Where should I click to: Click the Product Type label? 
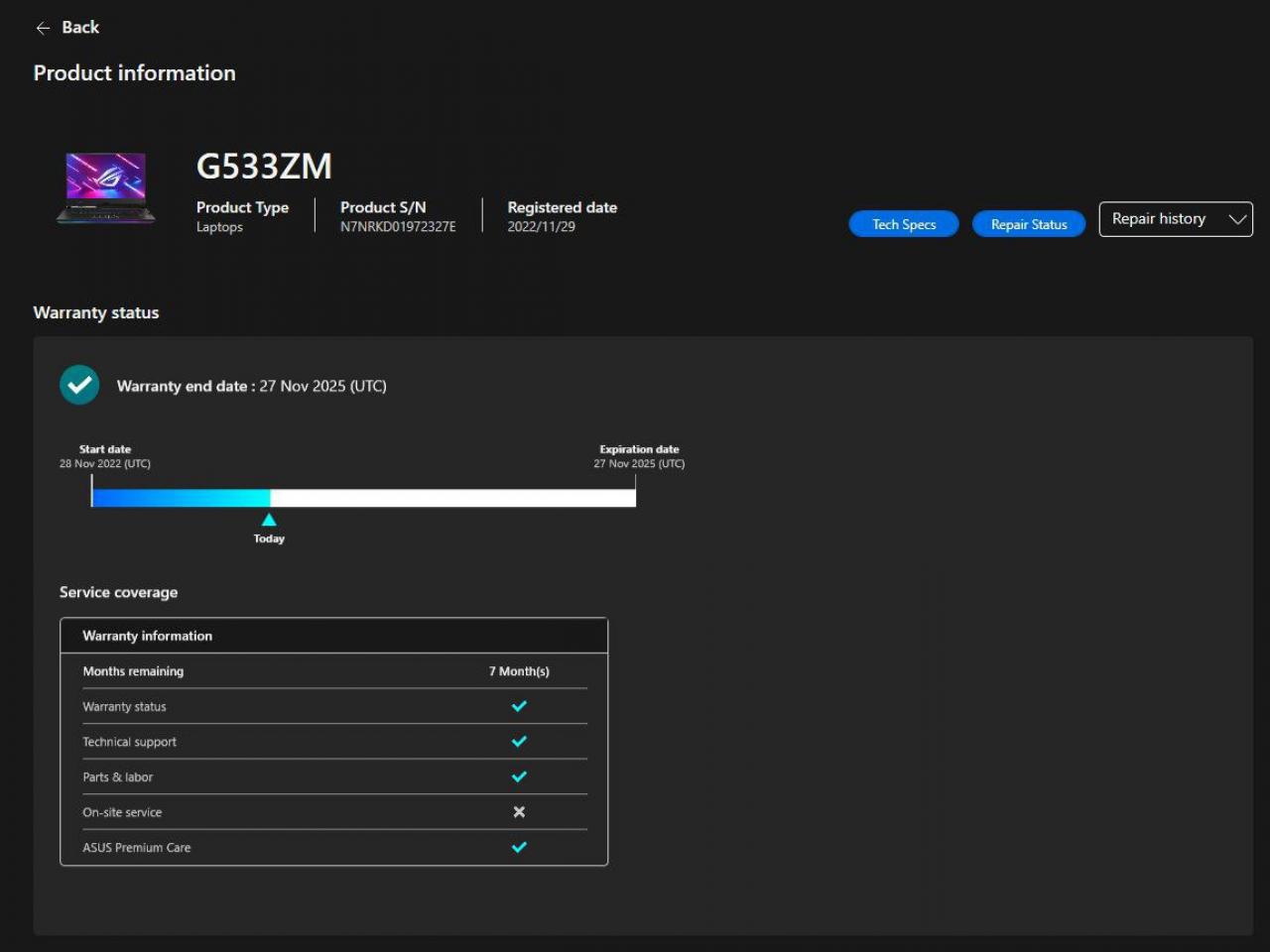tap(242, 207)
